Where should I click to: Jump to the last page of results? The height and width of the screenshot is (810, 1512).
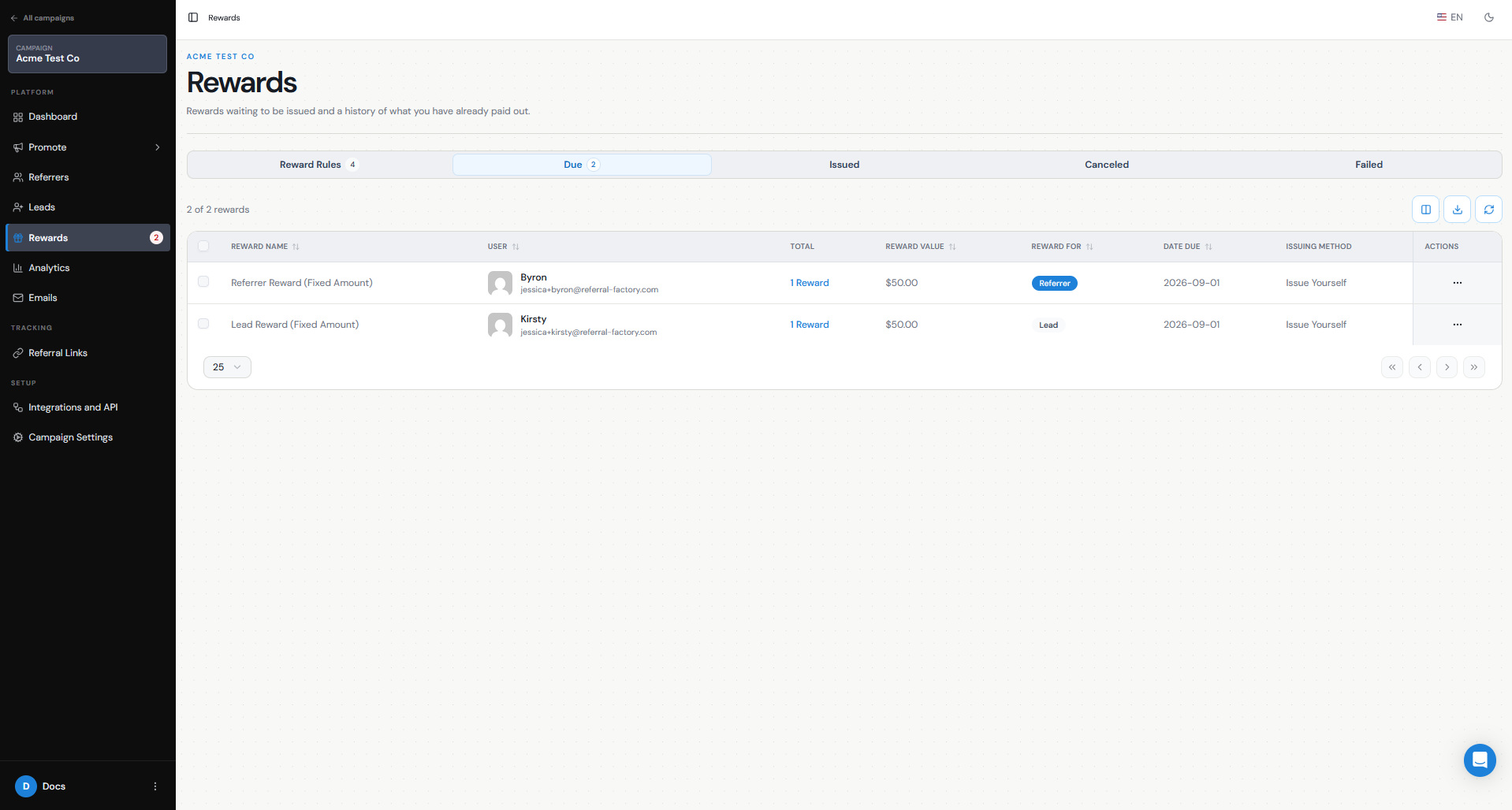click(1474, 367)
